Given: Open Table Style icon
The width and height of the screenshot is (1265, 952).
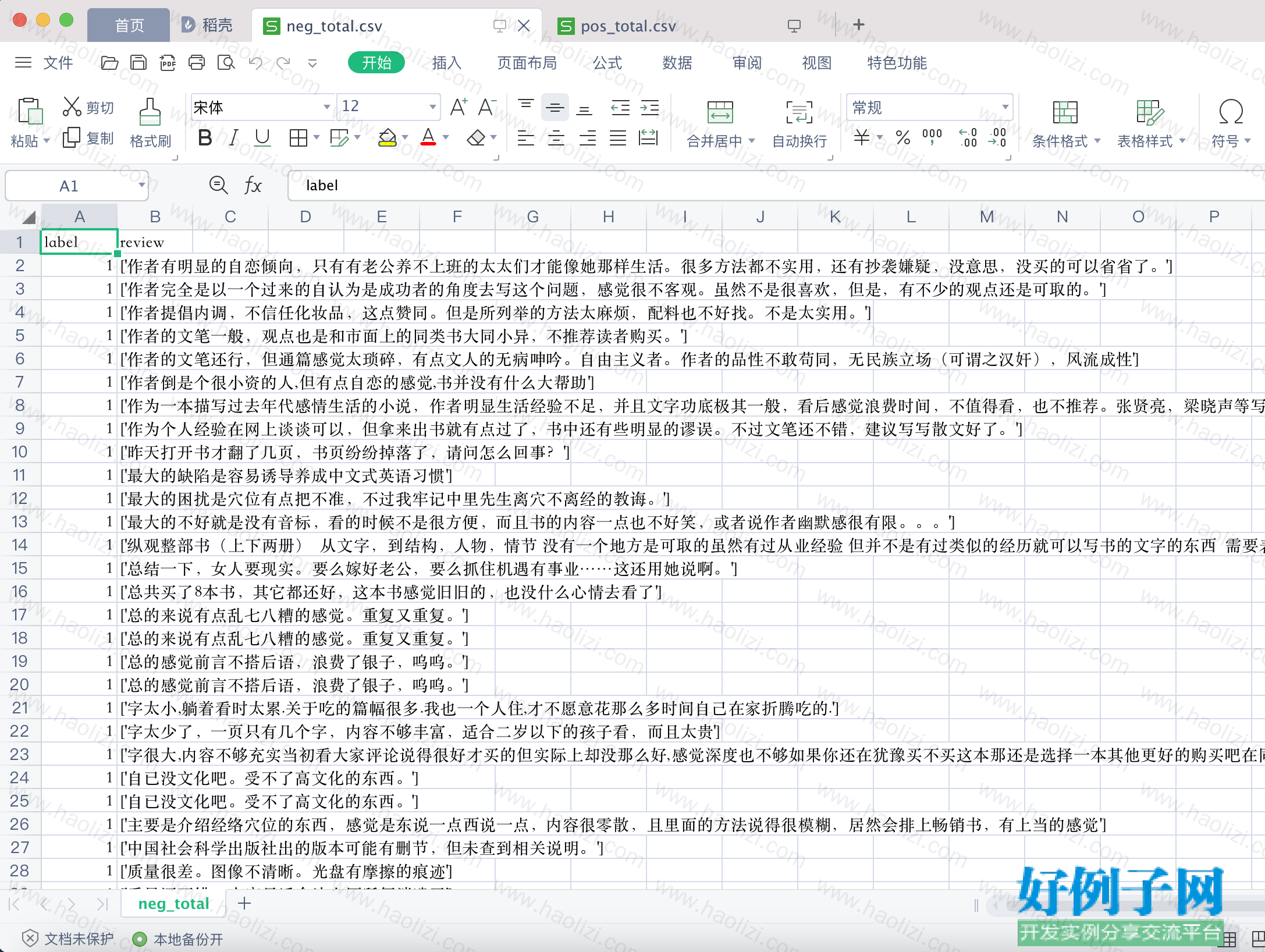Looking at the screenshot, I should 1150,112.
